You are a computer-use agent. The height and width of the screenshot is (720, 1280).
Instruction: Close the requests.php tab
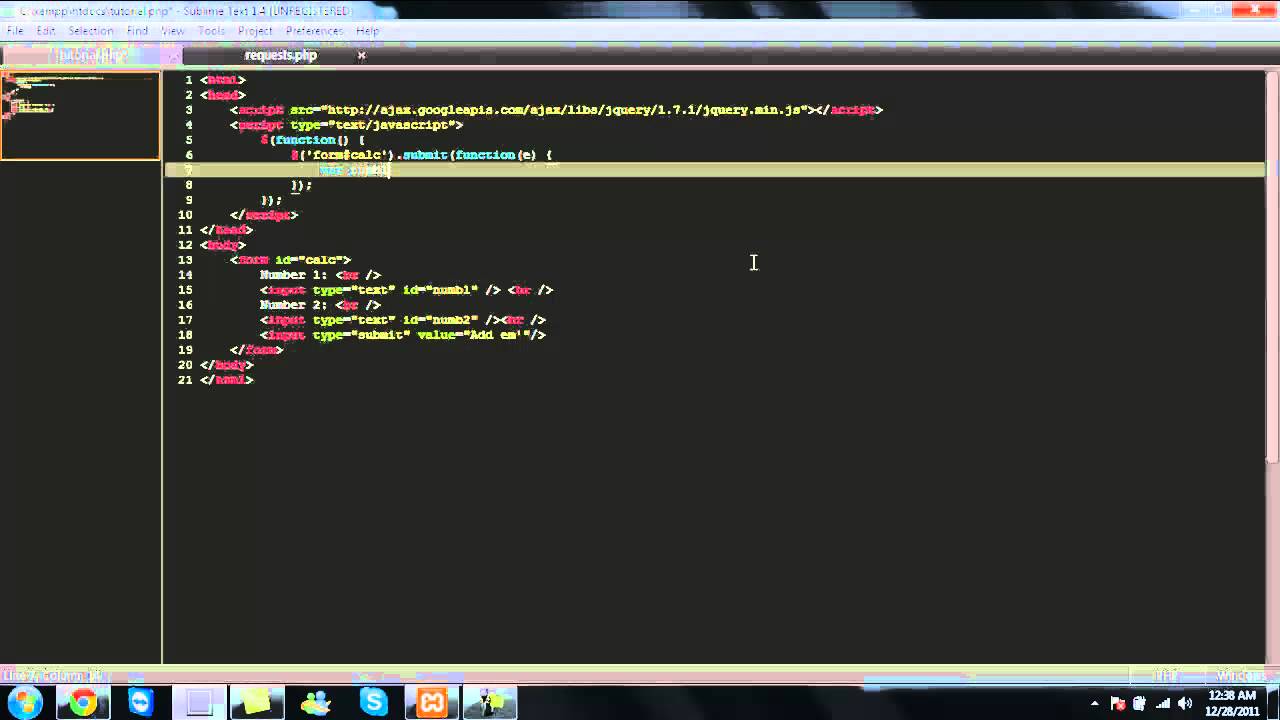click(x=361, y=56)
